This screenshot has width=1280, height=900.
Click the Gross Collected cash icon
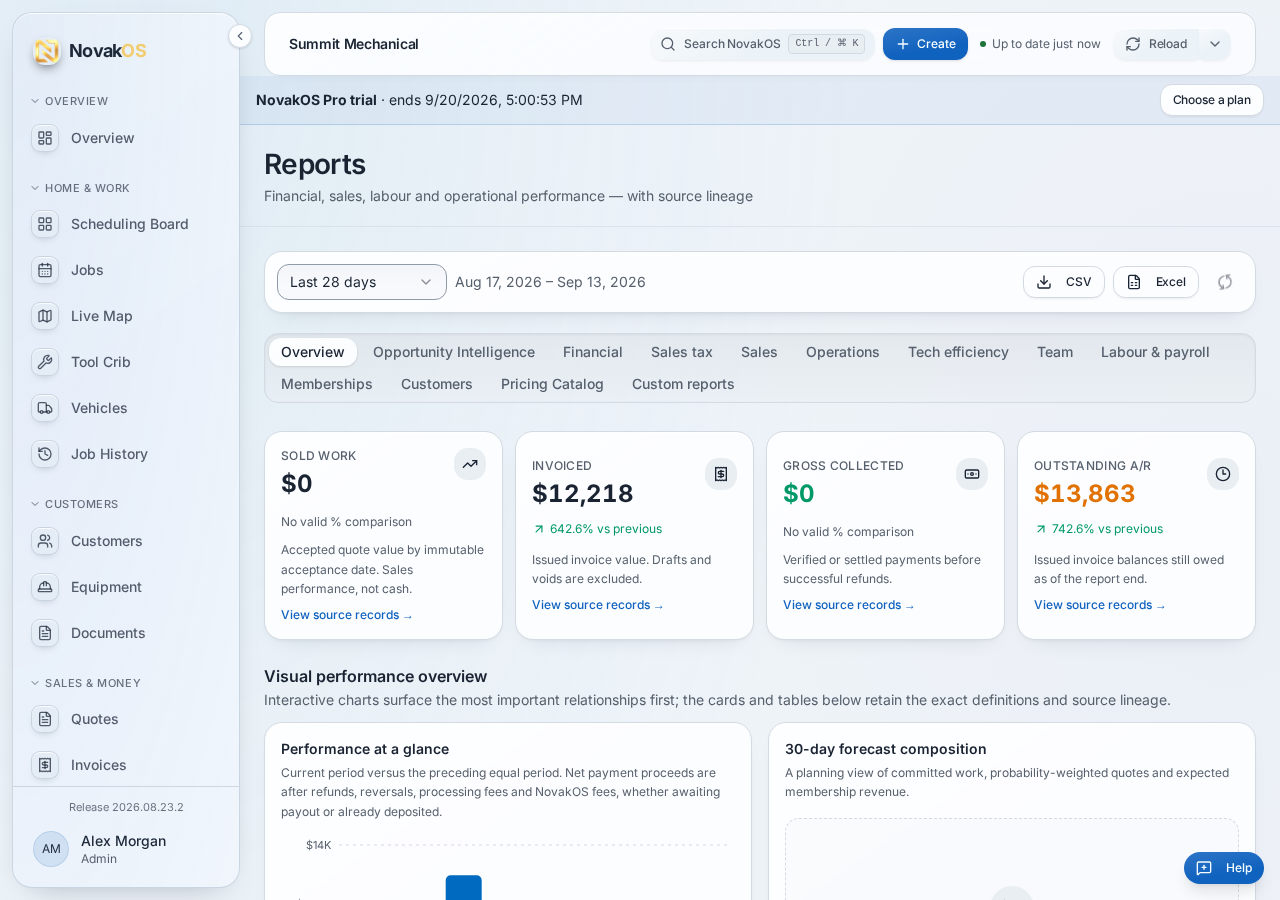coord(972,474)
